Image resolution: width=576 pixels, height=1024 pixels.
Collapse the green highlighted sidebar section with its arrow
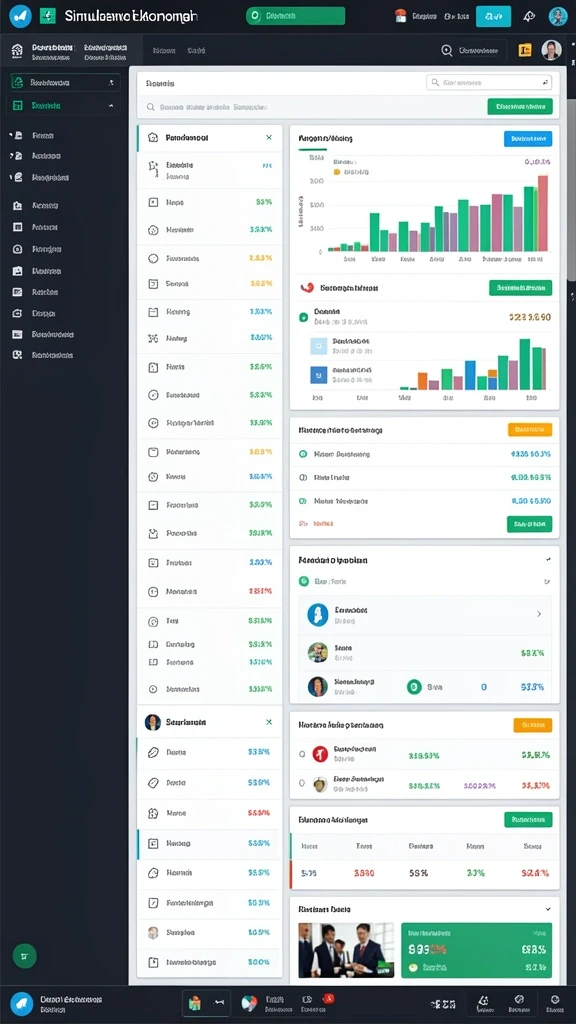point(110,105)
